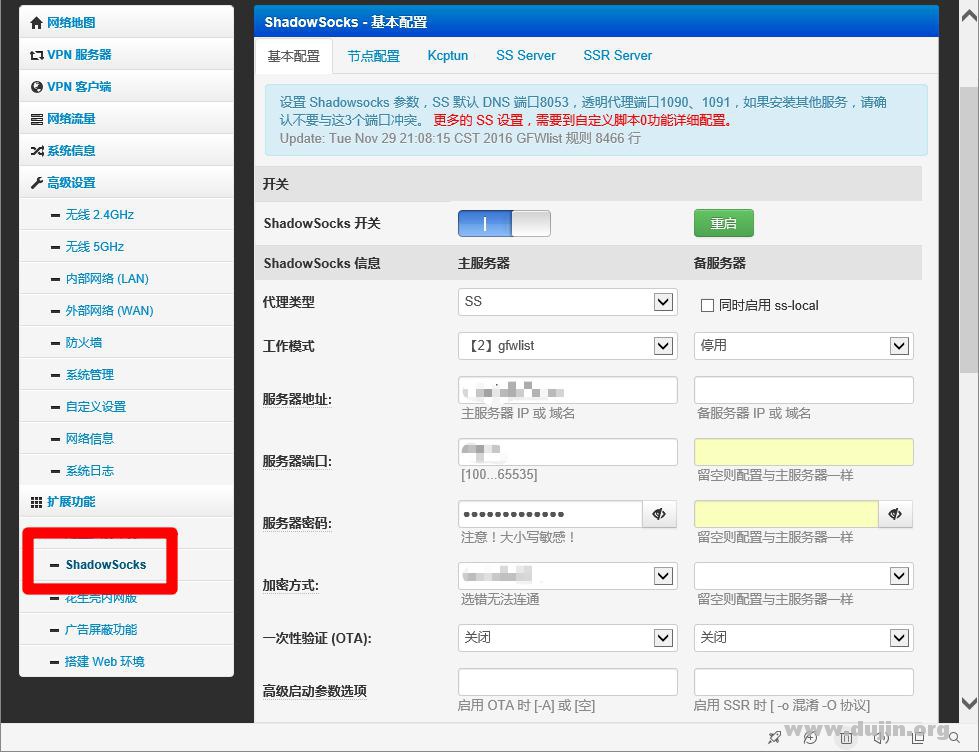The image size is (979, 752).
Task: Switch to the SSR Server tab
Action: [617, 56]
